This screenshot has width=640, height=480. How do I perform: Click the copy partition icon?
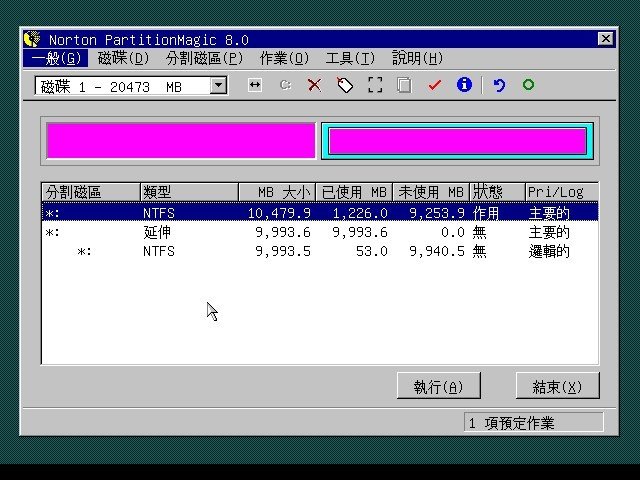tap(404, 85)
